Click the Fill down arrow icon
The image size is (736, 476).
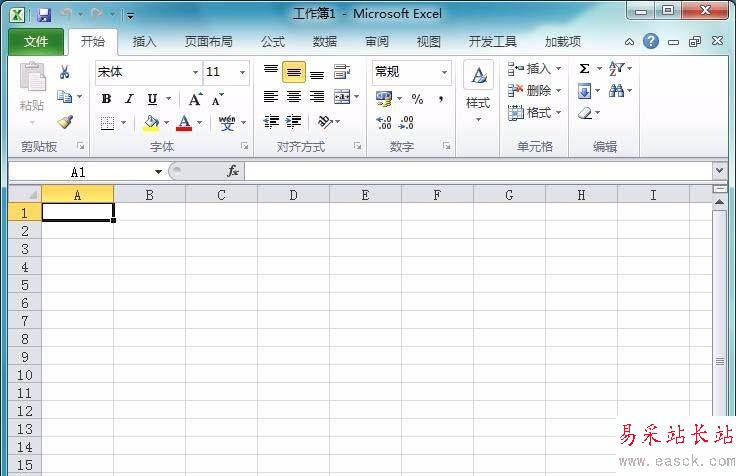585,91
